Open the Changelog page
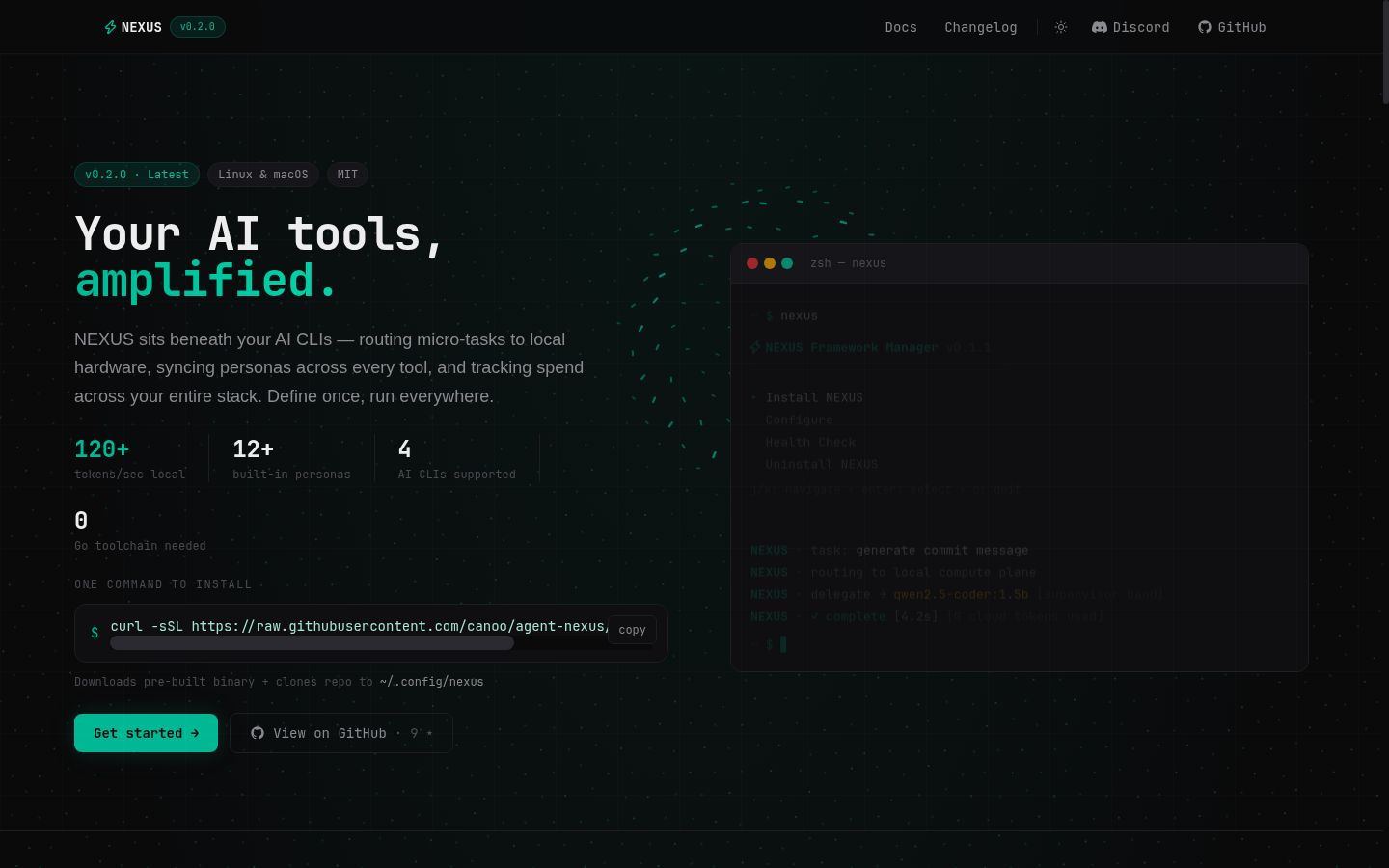This screenshot has width=1389, height=868. (x=981, y=27)
